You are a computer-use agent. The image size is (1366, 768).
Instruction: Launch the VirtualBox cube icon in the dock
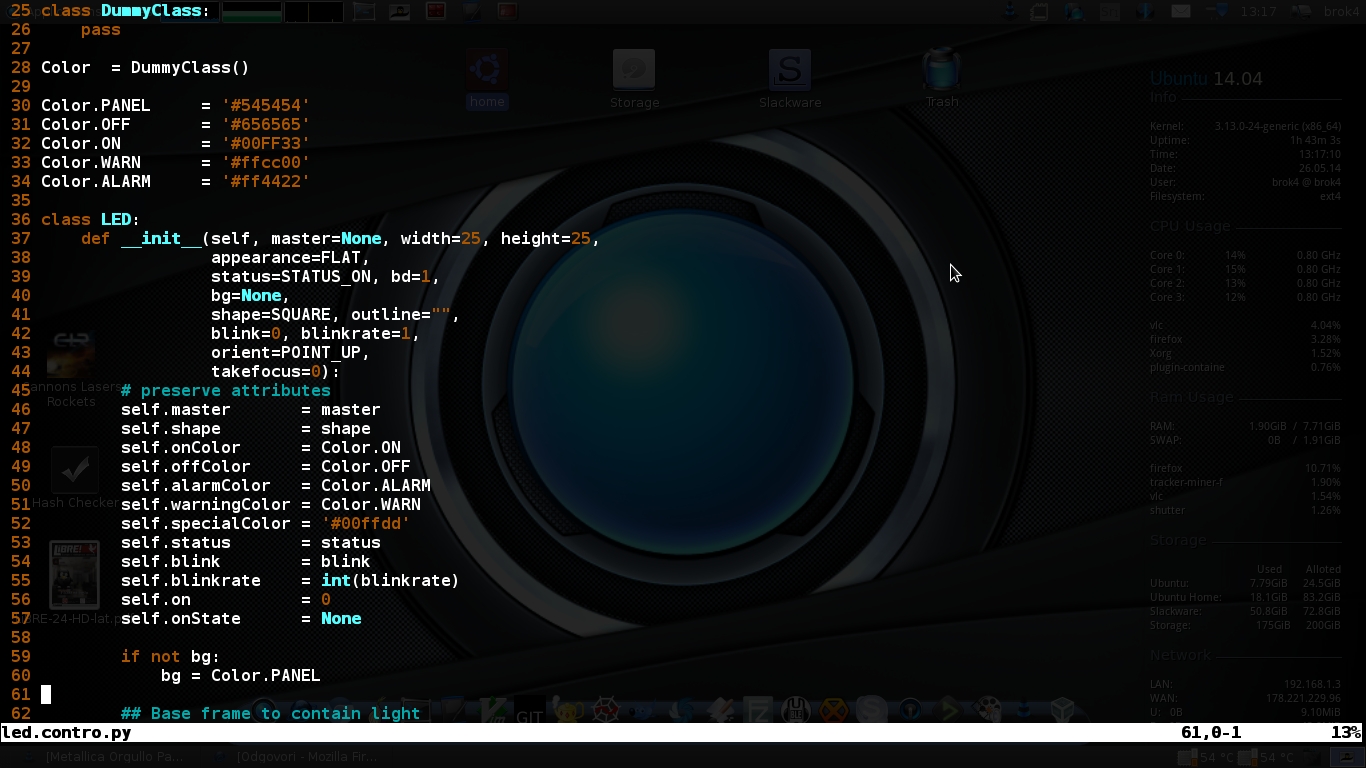tap(1062, 711)
